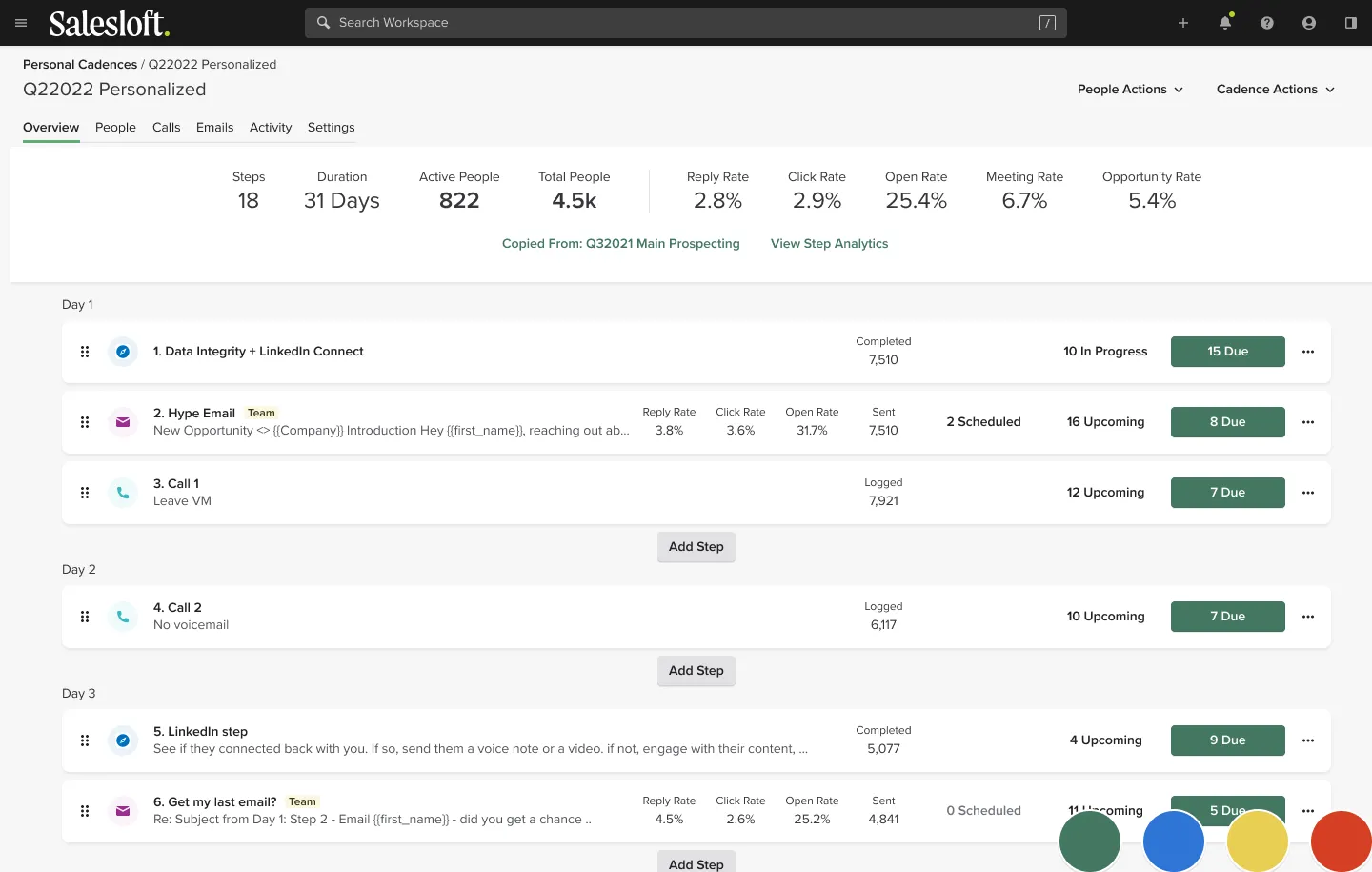
Task: Open the View Step Analytics link
Action: click(829, 244)
